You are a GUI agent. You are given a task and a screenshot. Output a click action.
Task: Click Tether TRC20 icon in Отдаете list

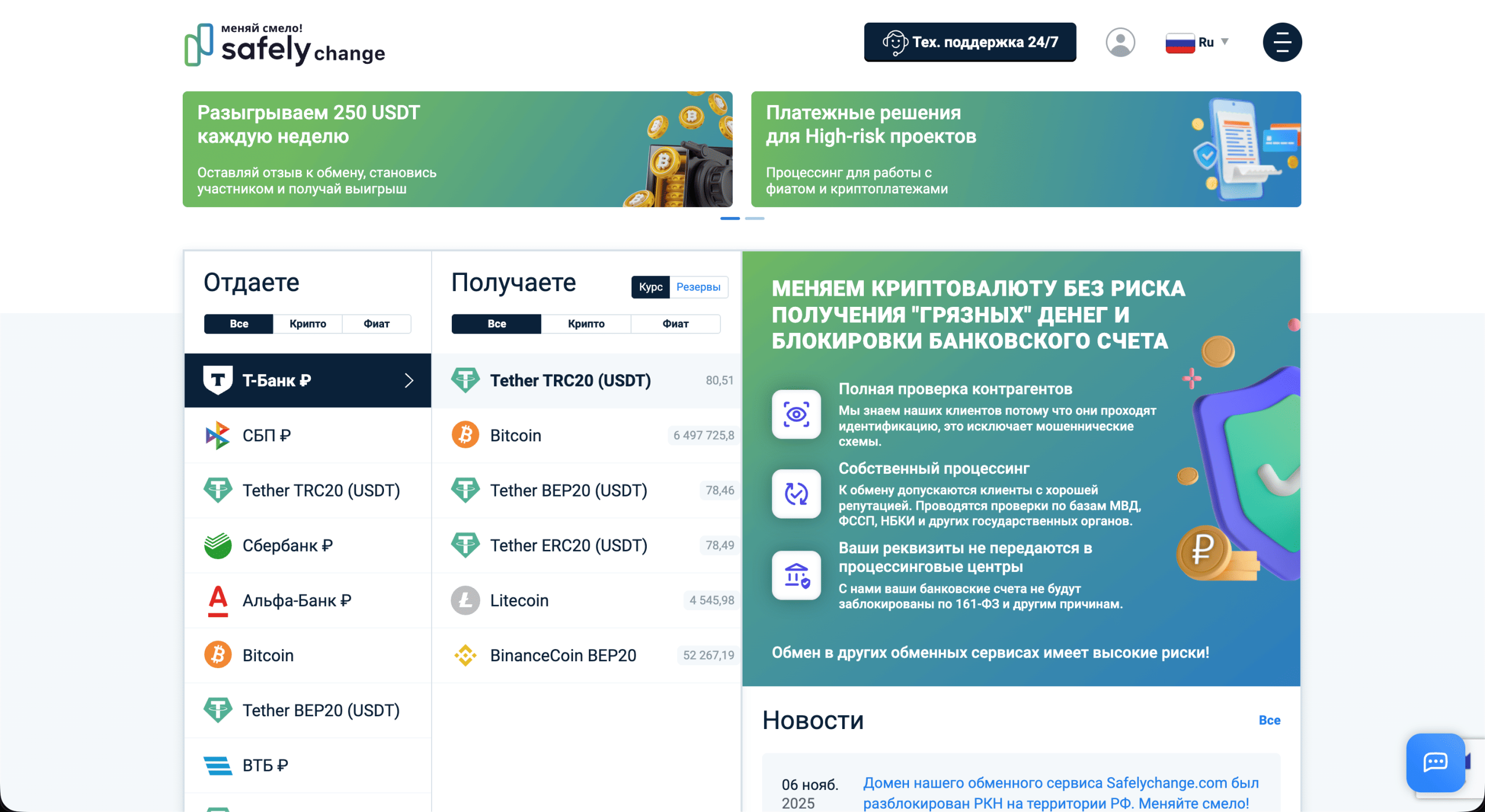click(218, 490)
